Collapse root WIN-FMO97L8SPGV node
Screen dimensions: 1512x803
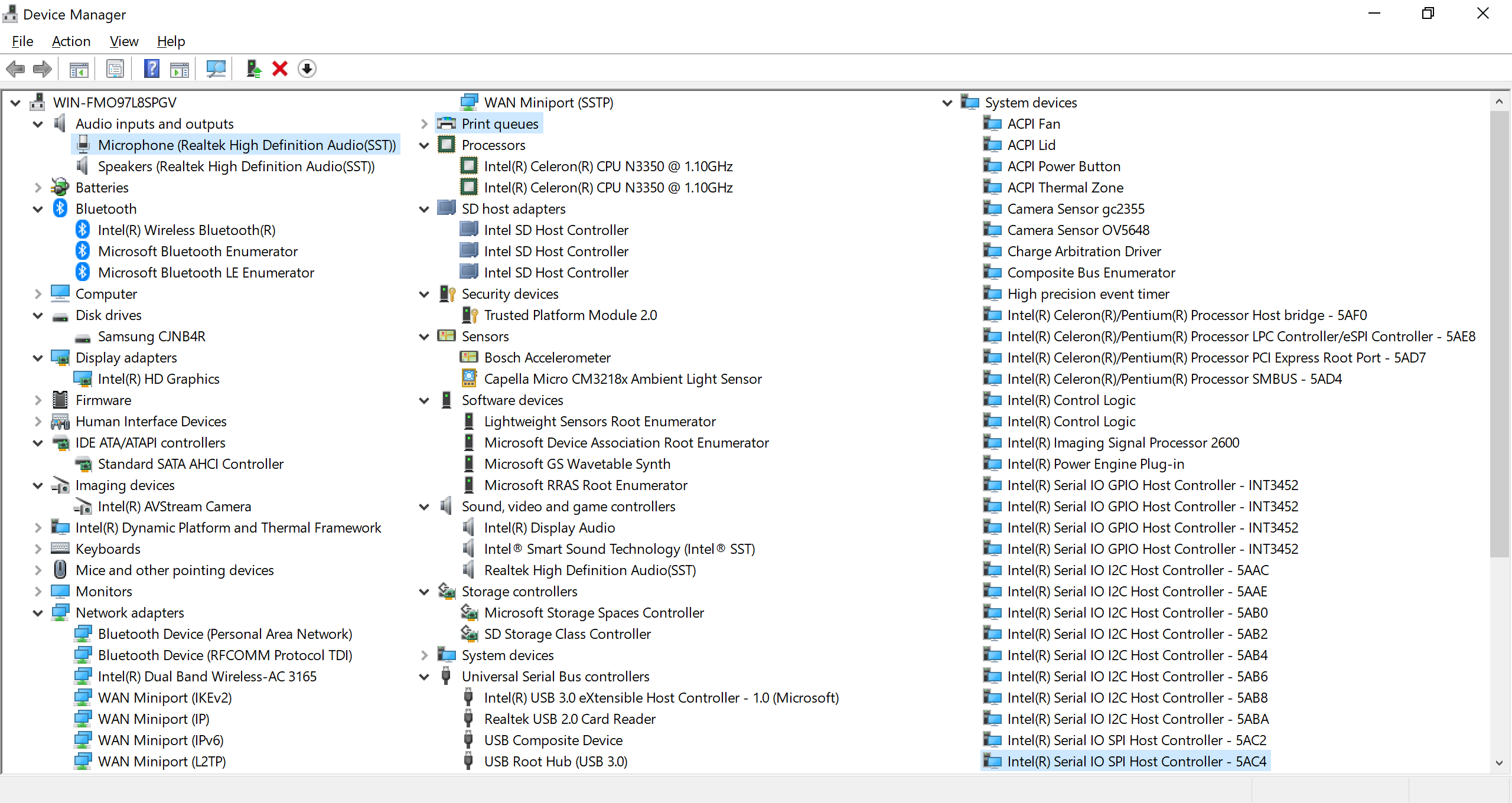click(x=15, y=103)
